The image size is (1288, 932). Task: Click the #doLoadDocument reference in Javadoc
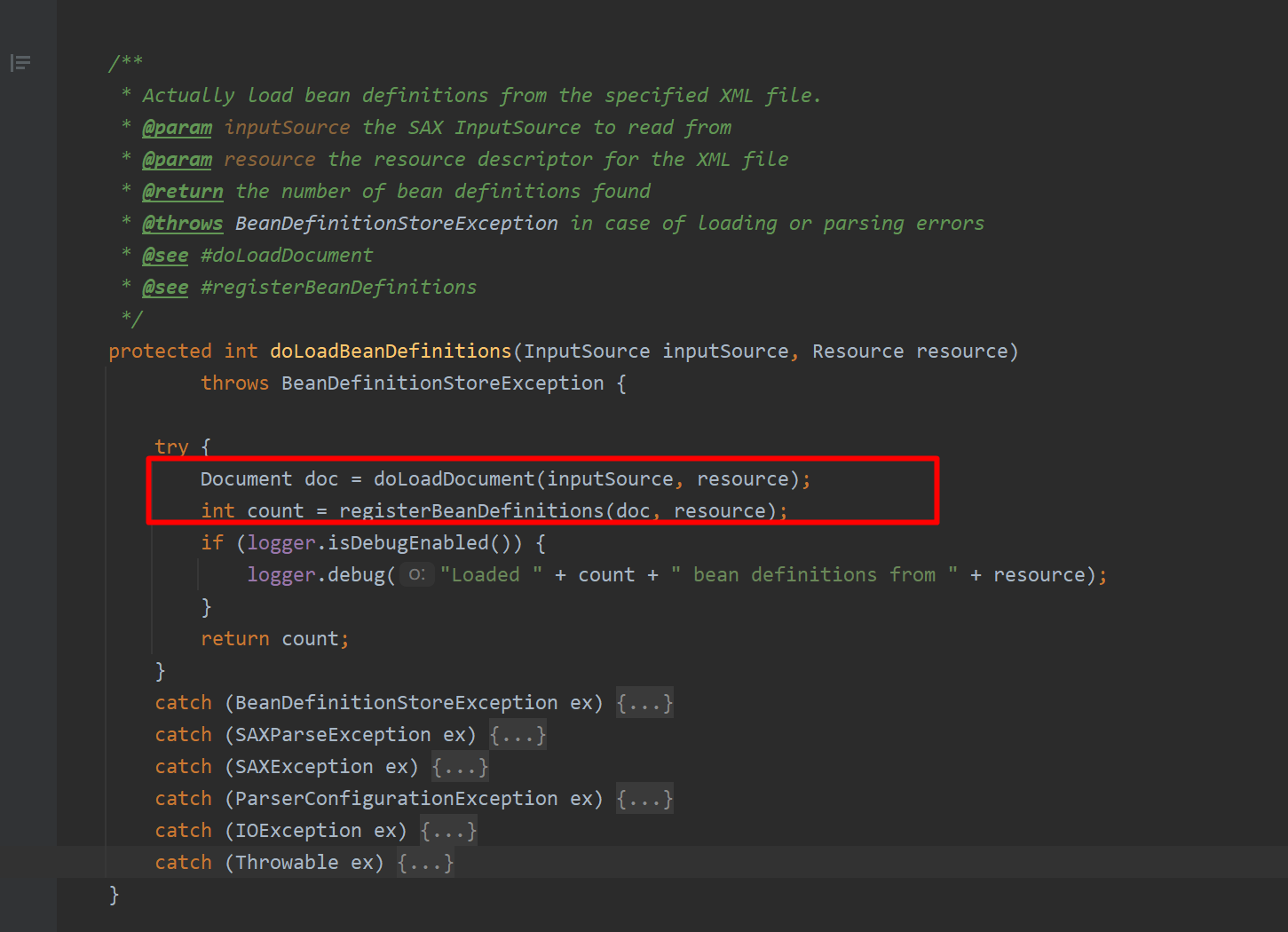287,256
